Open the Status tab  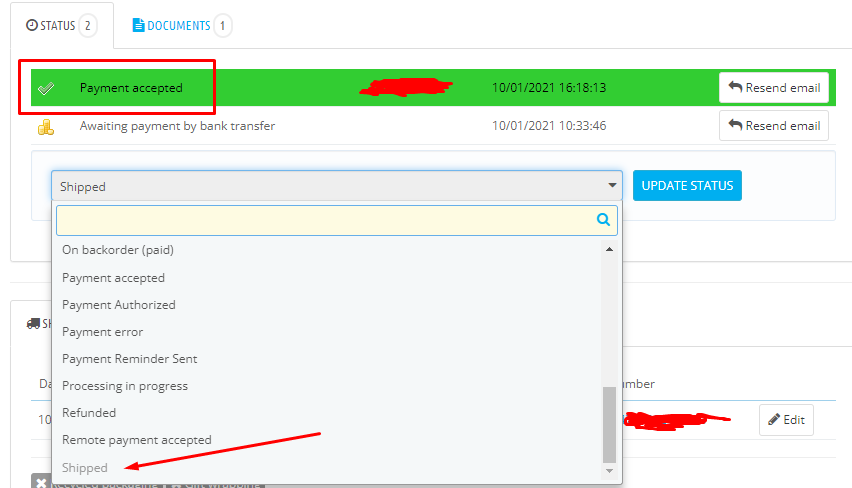coord(61,26)
